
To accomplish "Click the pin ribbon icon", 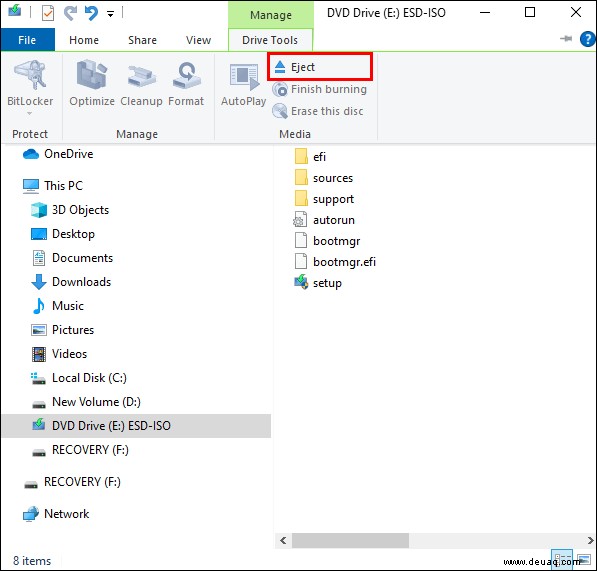I will pos(566,38).
